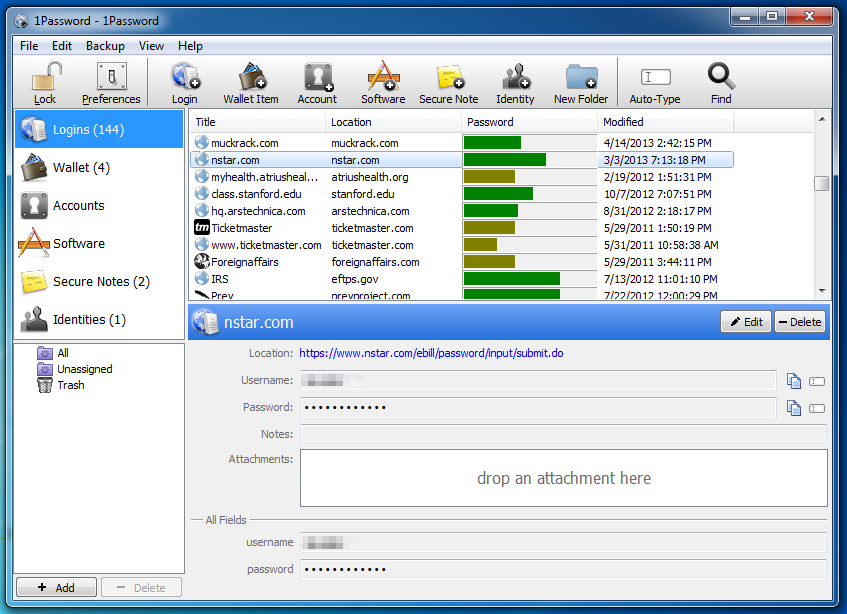Image resolution: width=847 pixels, height=614 pixels.
Task: Open the View menu
Action: tap(151, 46)
